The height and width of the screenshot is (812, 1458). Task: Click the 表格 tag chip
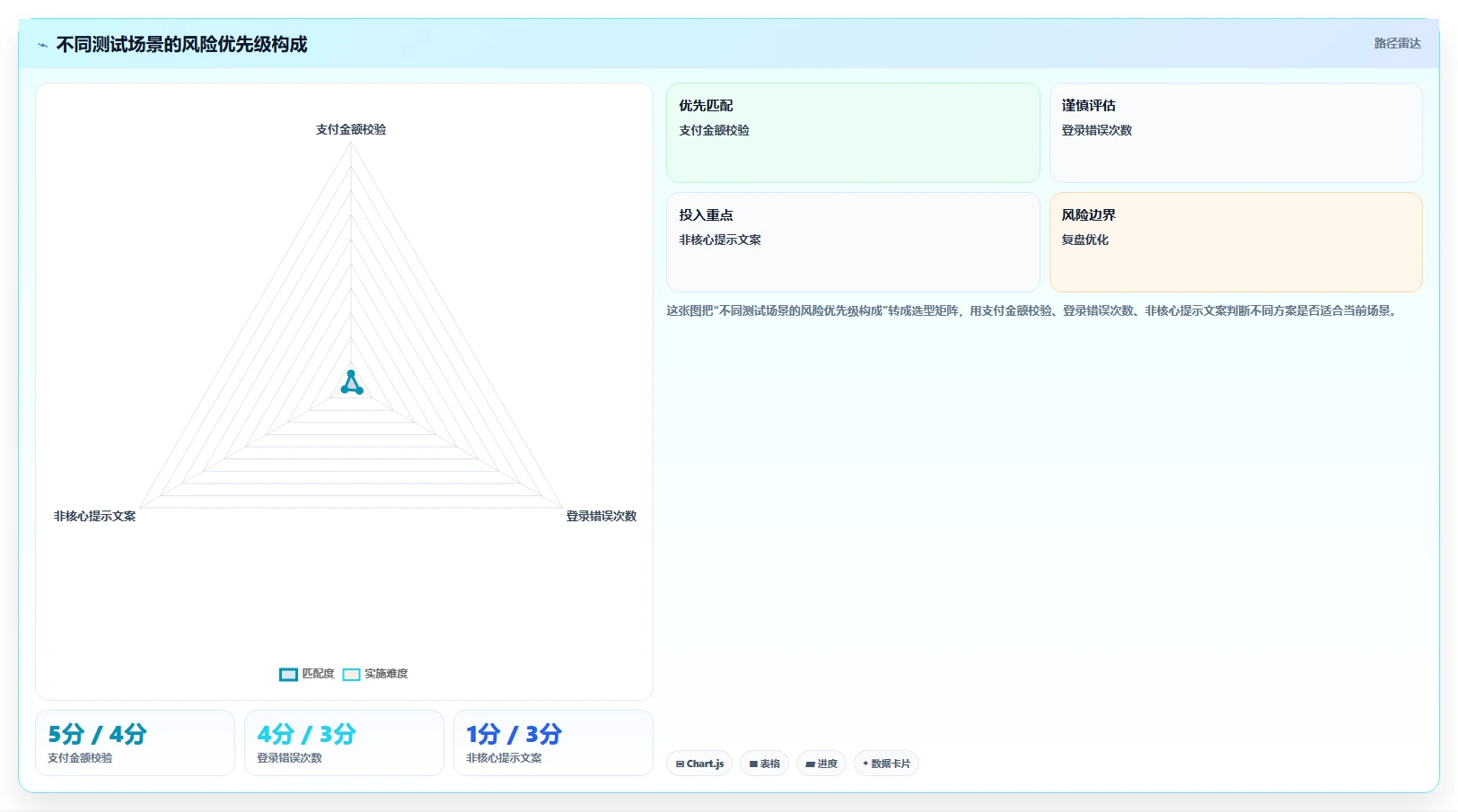coord(764,764)
